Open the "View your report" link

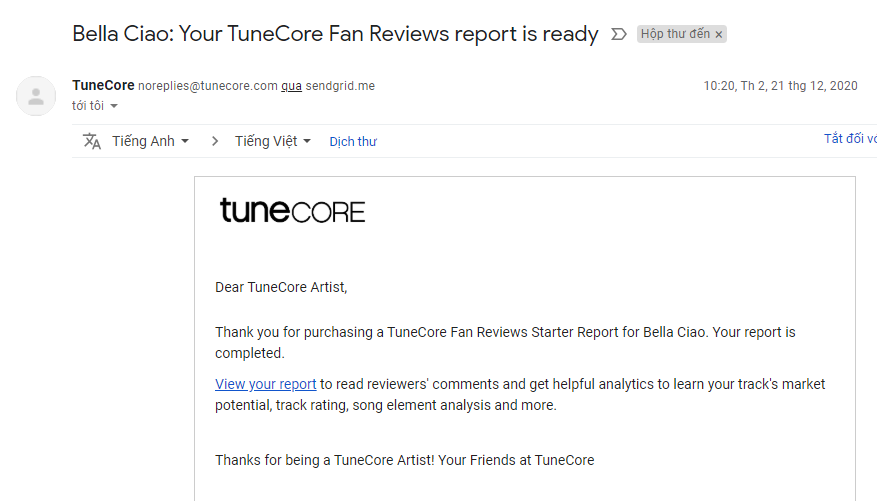266,384
